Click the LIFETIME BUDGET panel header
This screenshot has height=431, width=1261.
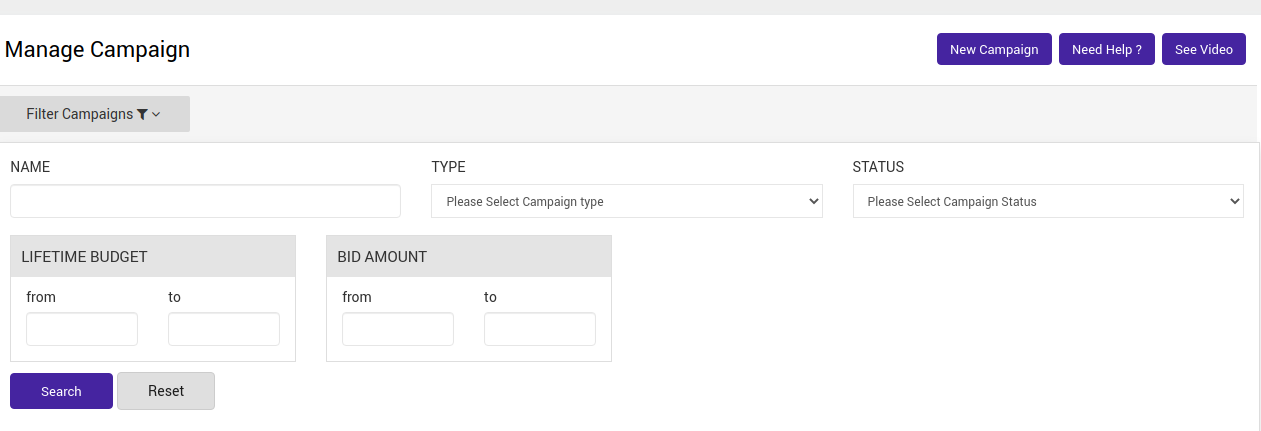tap(84, 257)
